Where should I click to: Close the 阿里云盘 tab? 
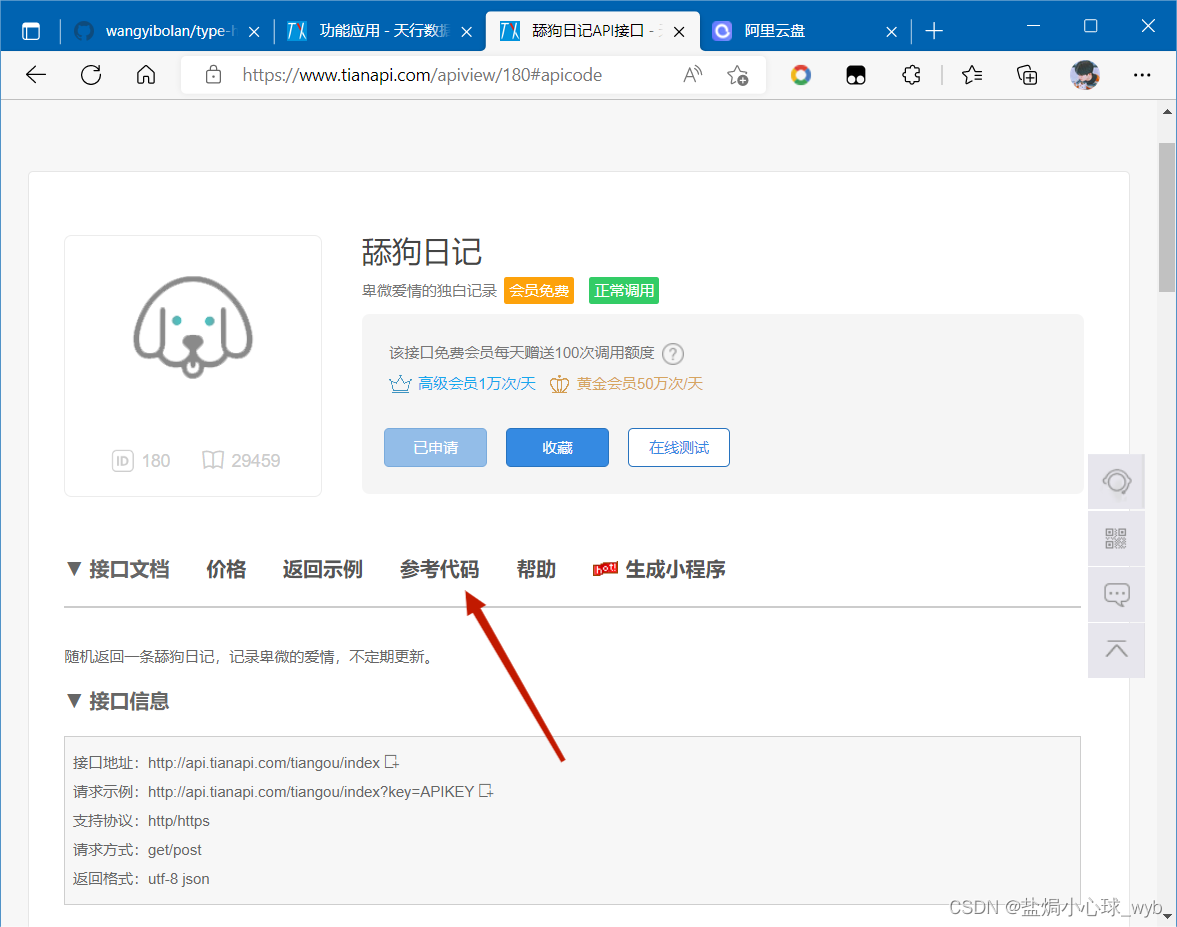point(891,32)
